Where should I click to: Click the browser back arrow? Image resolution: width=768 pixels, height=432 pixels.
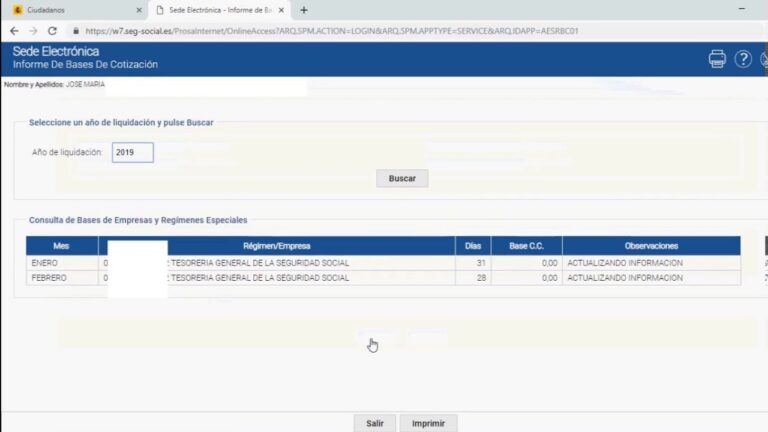click(x=14, y=31)
